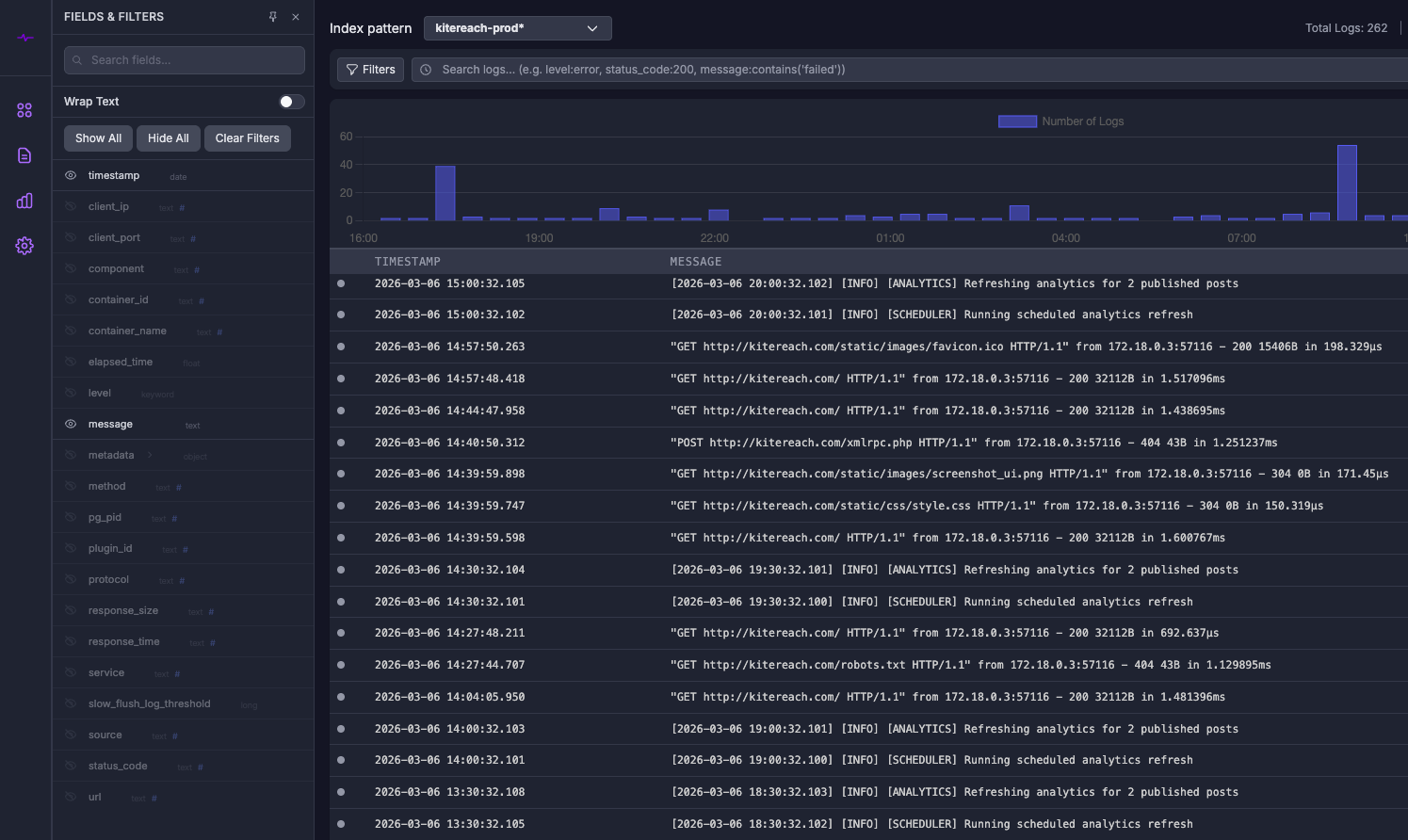The image size is (1408, 840).
Task: Click the Number of Logs legend swatch
Action: (x=1017, y=121)
